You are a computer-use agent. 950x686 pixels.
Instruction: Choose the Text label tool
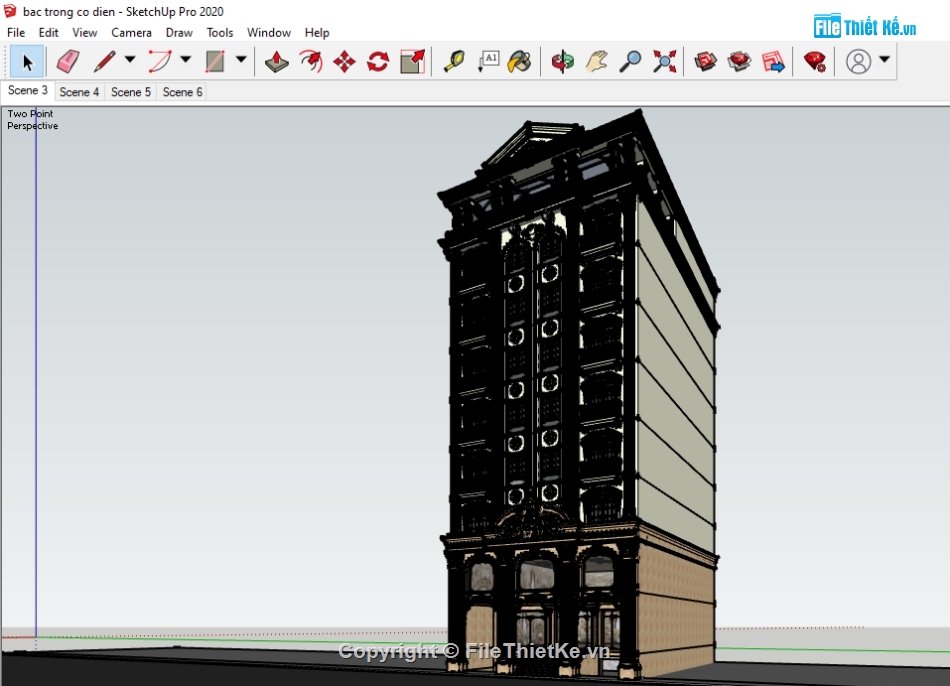[488, 61]
